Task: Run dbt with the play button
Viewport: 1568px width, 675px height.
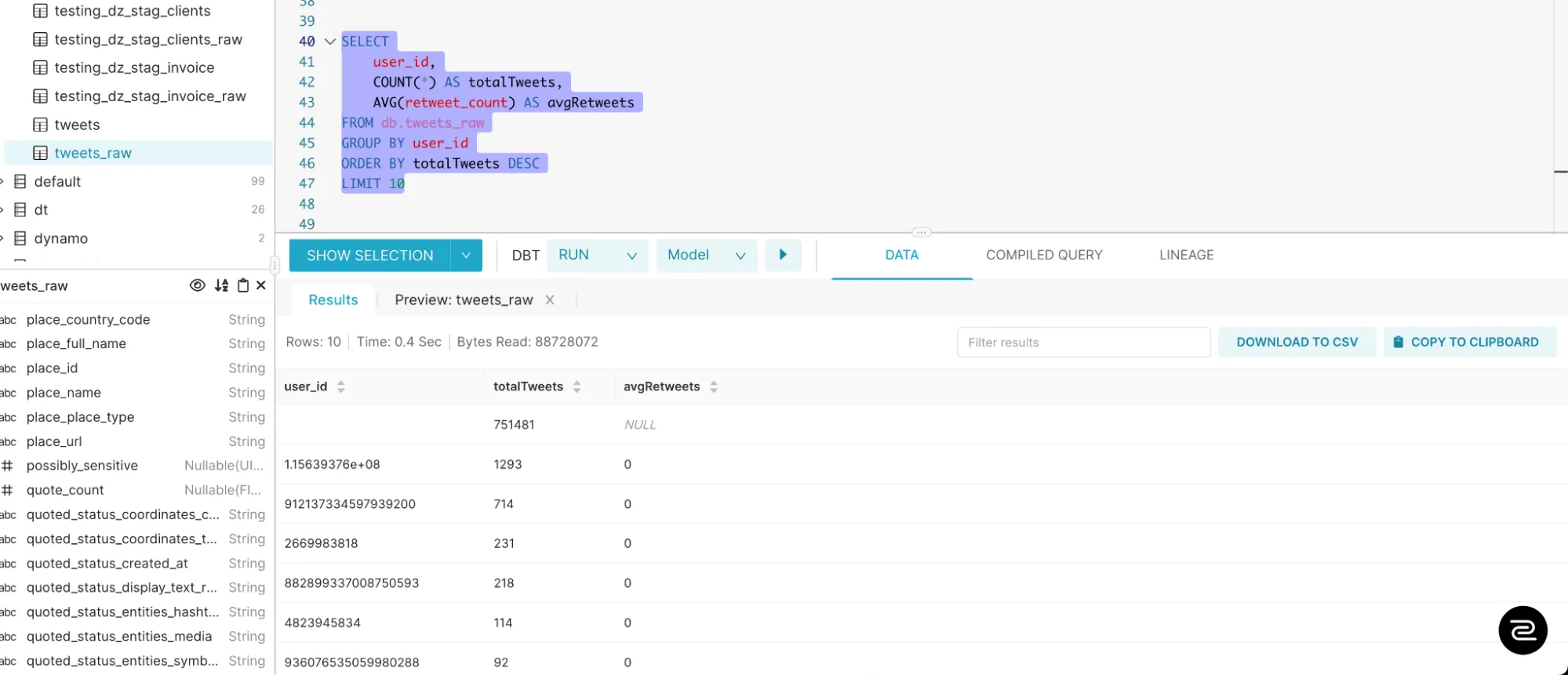Action: pyautogui.click(x=783, y=255)
